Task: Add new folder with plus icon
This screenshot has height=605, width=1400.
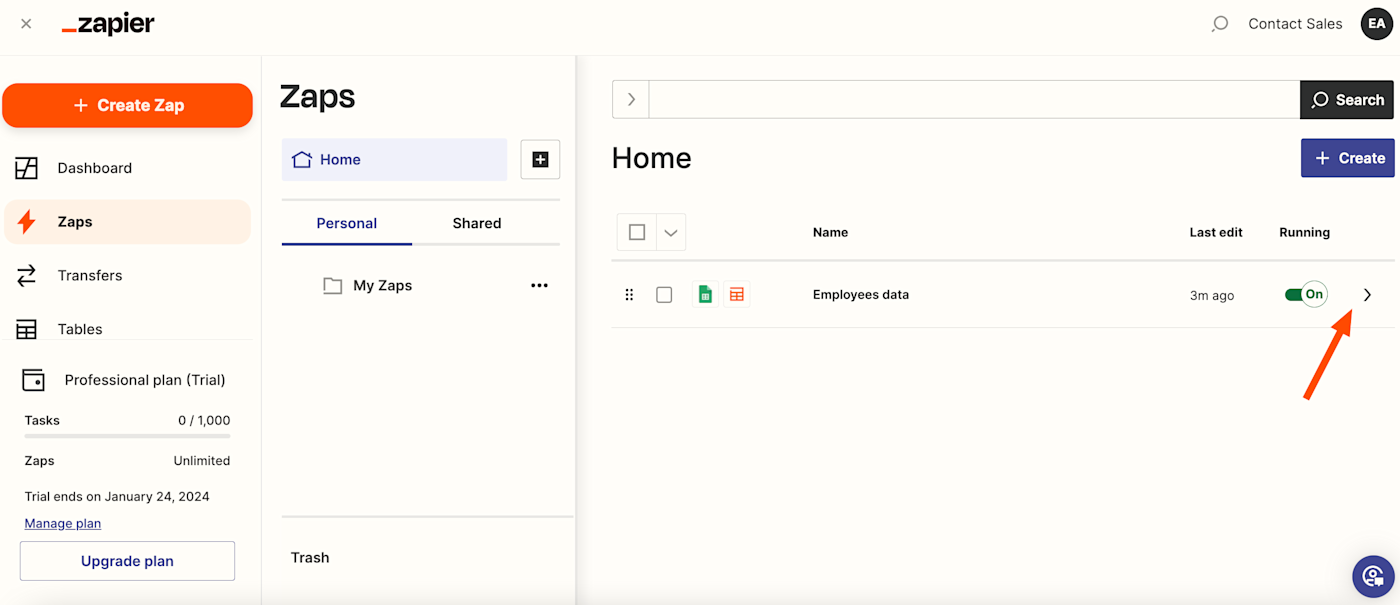Action: pyautogui.click(x=540, y=159)
